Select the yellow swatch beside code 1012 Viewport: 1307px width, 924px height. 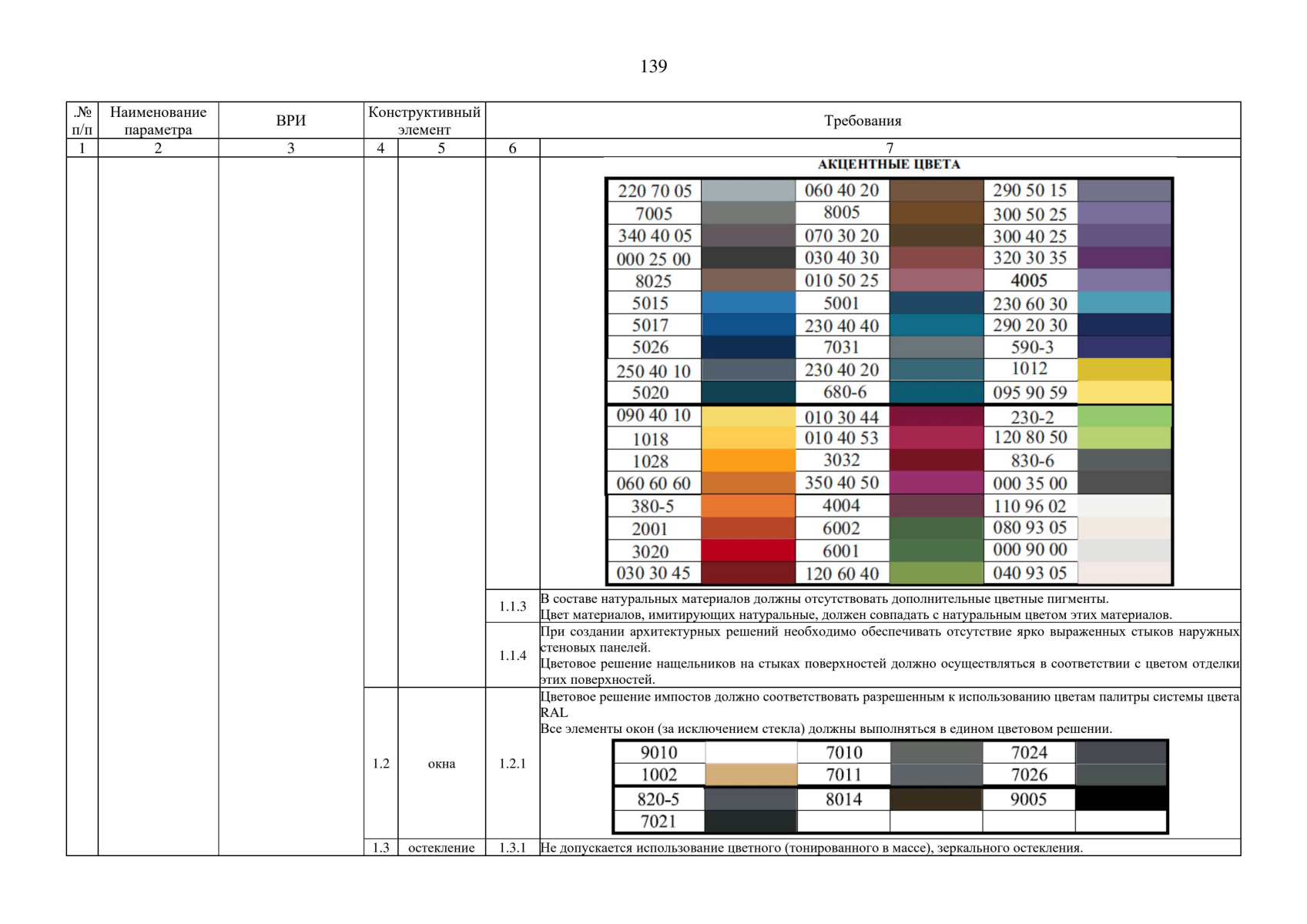tap(1124, 370)
